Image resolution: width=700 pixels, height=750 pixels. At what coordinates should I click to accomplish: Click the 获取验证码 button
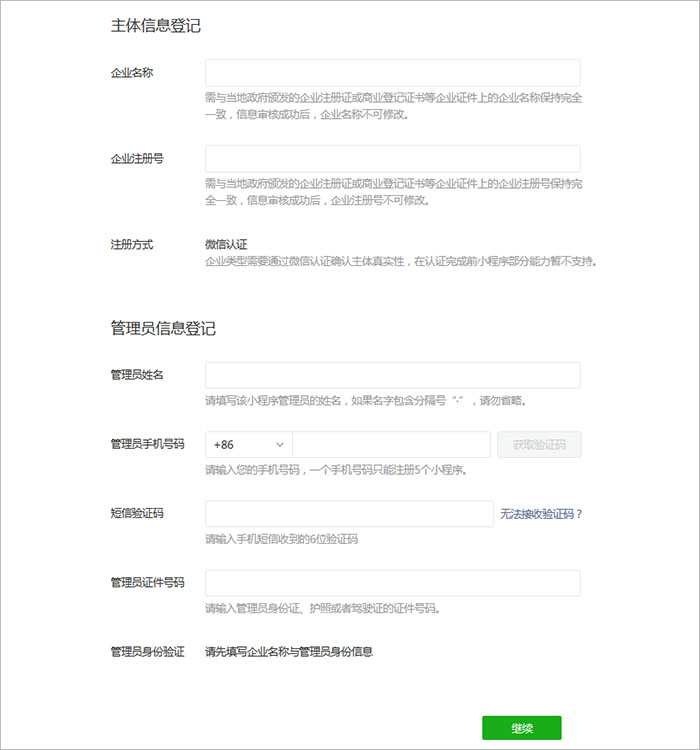(x=539, y=444)
